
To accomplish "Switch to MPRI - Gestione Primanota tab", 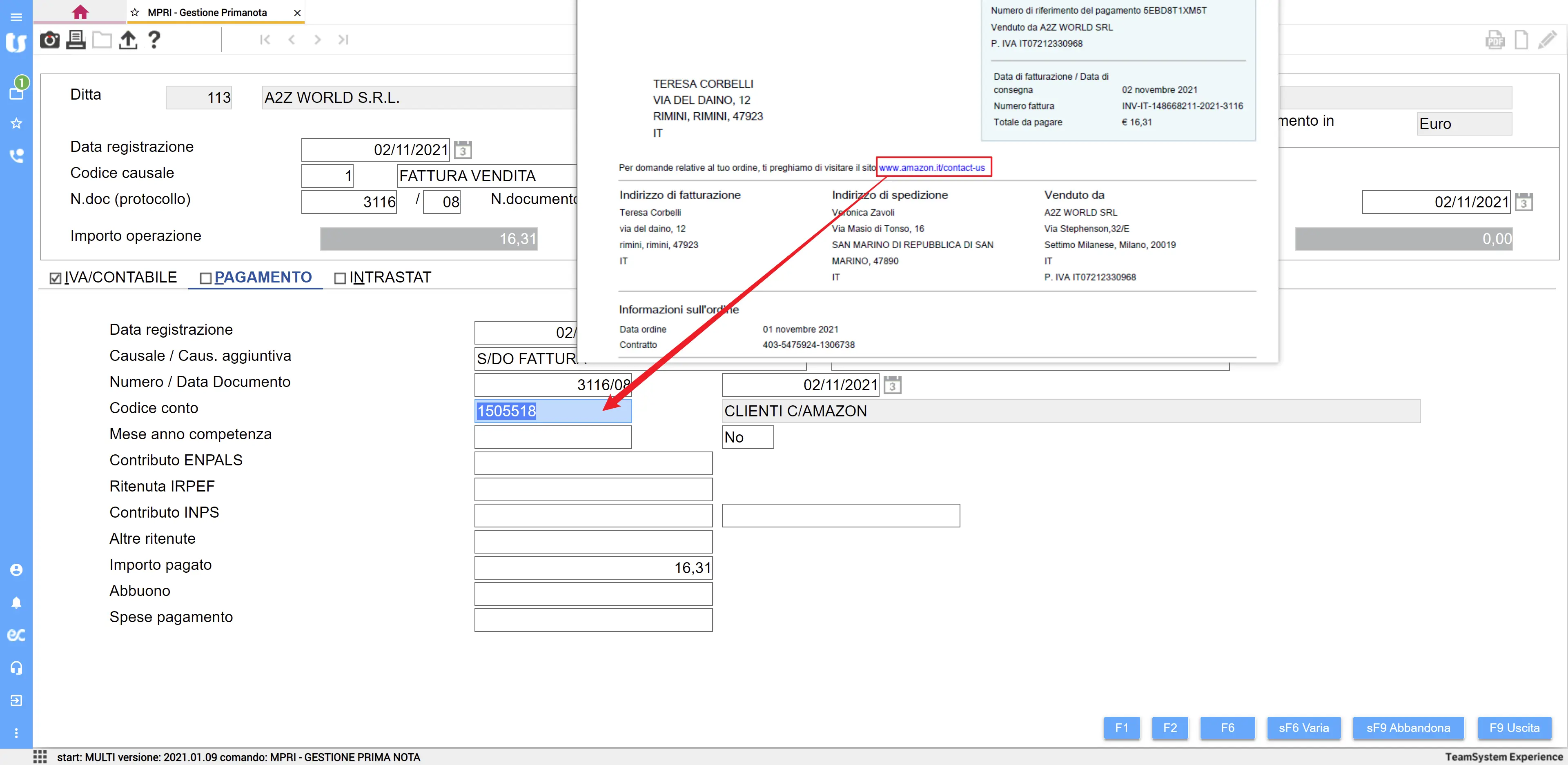I will pyautogui.click(x=207, y=12).
